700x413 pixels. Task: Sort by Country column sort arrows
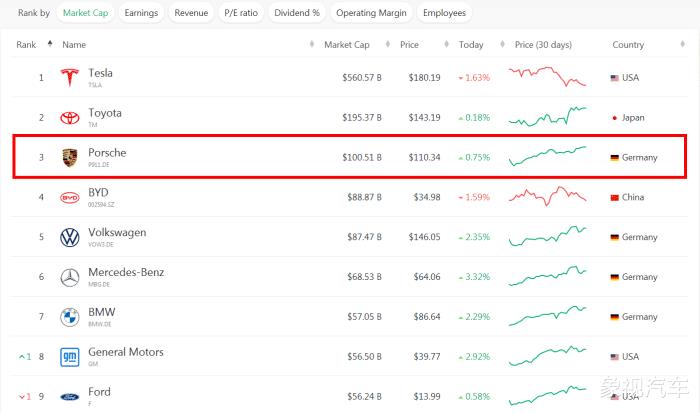click(x=682, y=44)
